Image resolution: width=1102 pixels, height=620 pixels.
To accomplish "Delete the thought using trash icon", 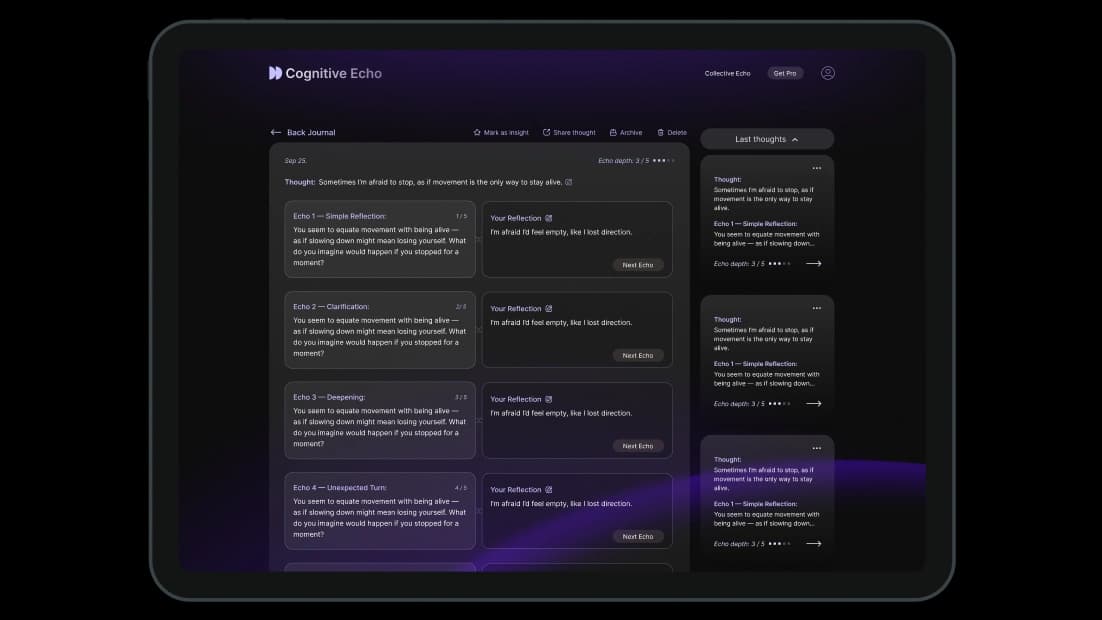I will pyautogui.click(x=660, y=132).
